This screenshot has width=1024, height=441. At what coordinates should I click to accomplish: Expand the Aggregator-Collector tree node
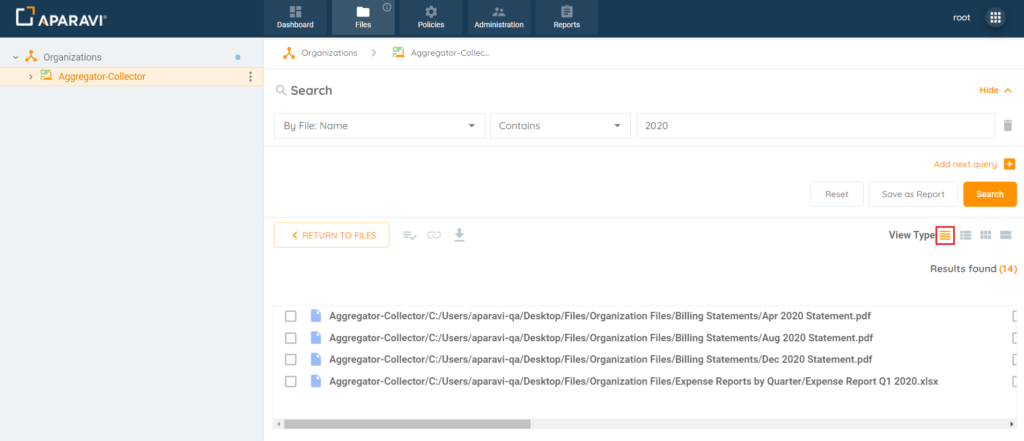(x=31, y=77)
